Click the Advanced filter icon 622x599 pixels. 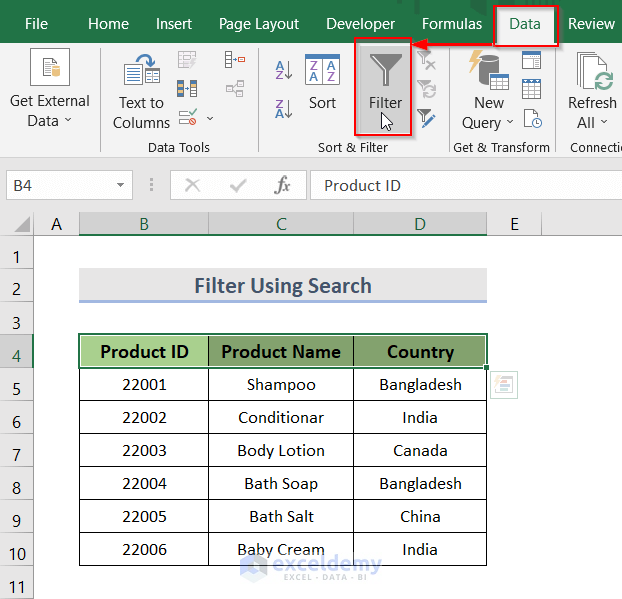click(x=427, y=118)
